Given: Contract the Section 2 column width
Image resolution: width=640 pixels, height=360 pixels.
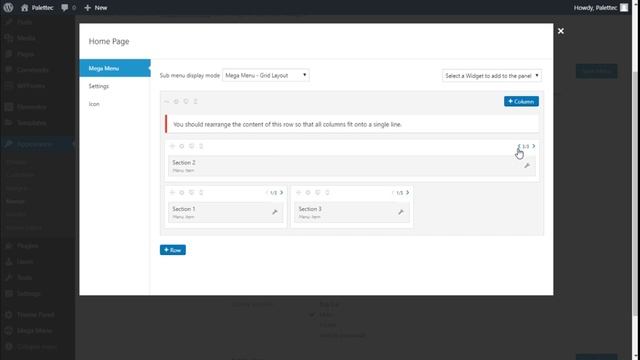Looking at the screenshot, I should click(519, 146).
